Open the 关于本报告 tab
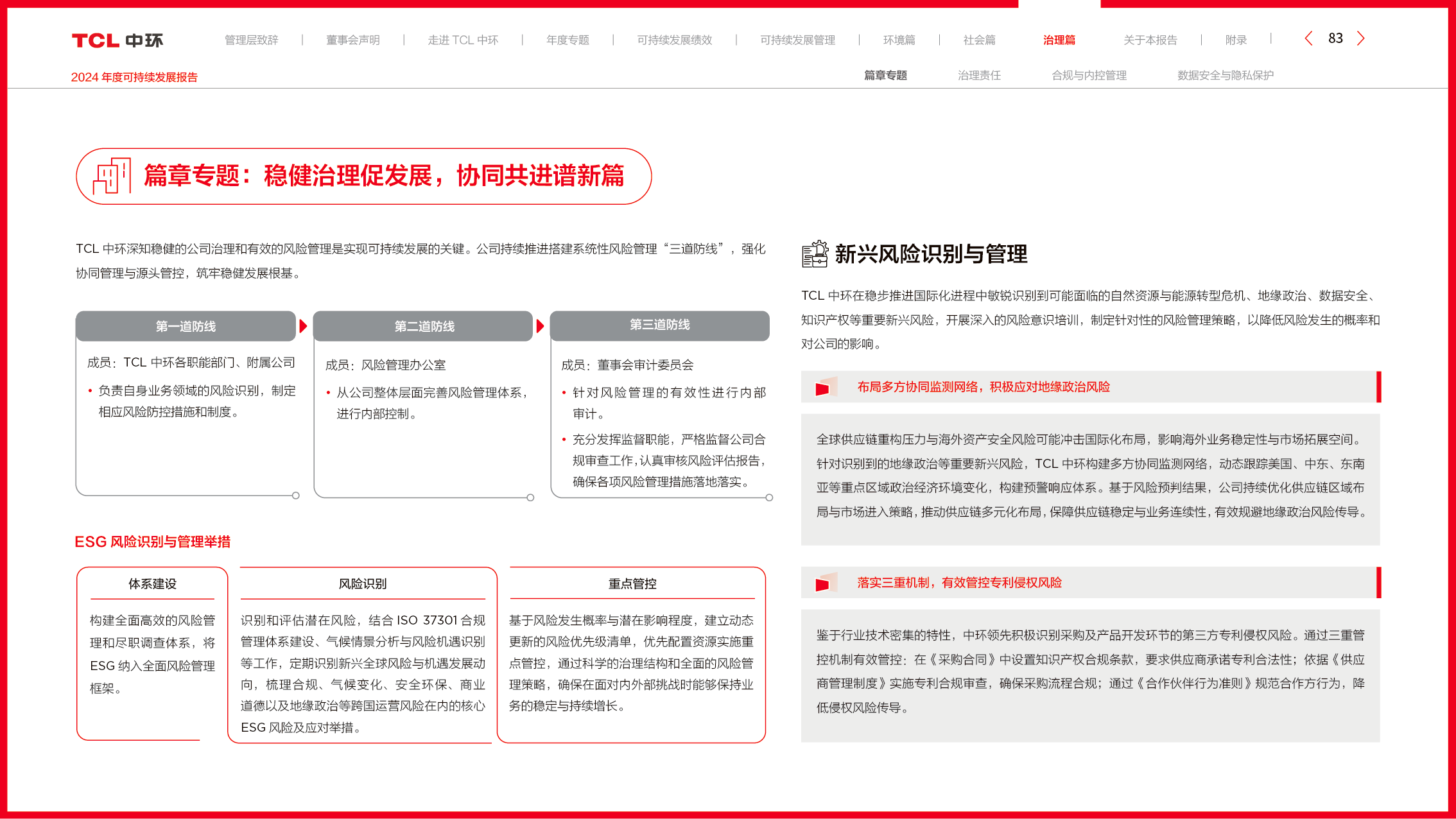Viewport: 1456px width, 819px height. [x=1150, y=40]
